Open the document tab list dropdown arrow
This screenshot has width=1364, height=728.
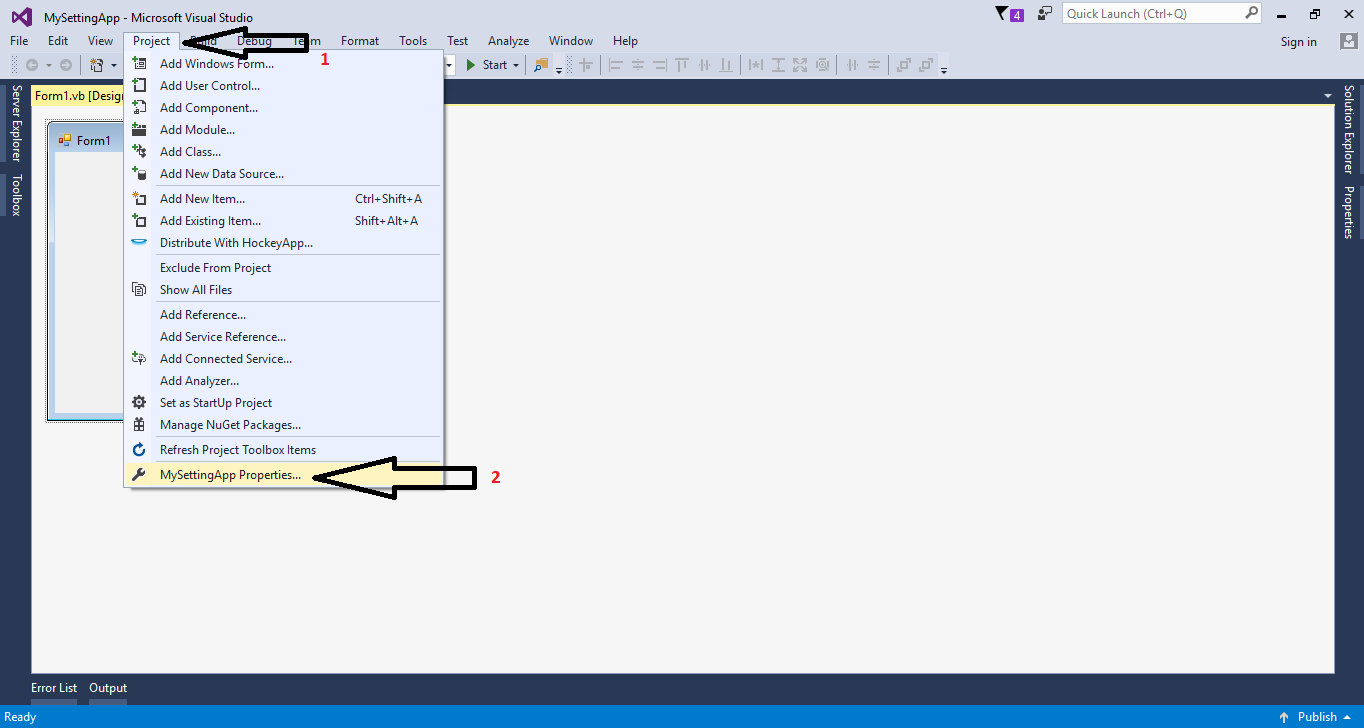point(1328,96)
